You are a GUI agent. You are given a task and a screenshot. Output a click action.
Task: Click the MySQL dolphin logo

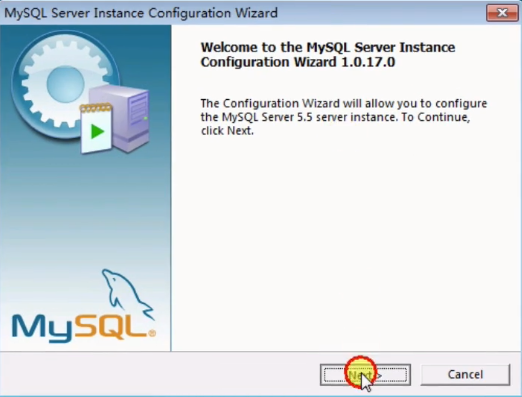tap(127, 293)
